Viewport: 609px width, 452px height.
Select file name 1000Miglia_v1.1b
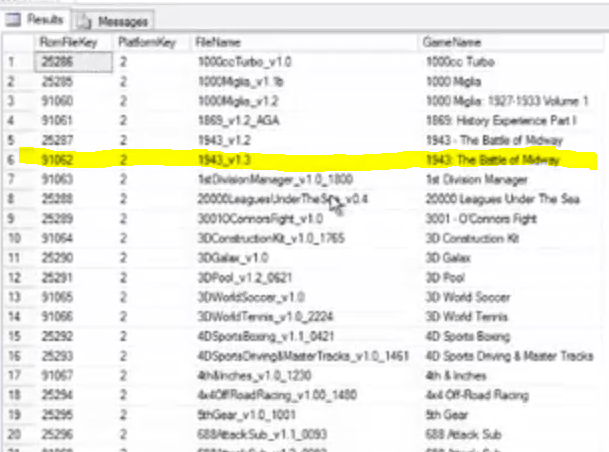[x=240, y=82]
